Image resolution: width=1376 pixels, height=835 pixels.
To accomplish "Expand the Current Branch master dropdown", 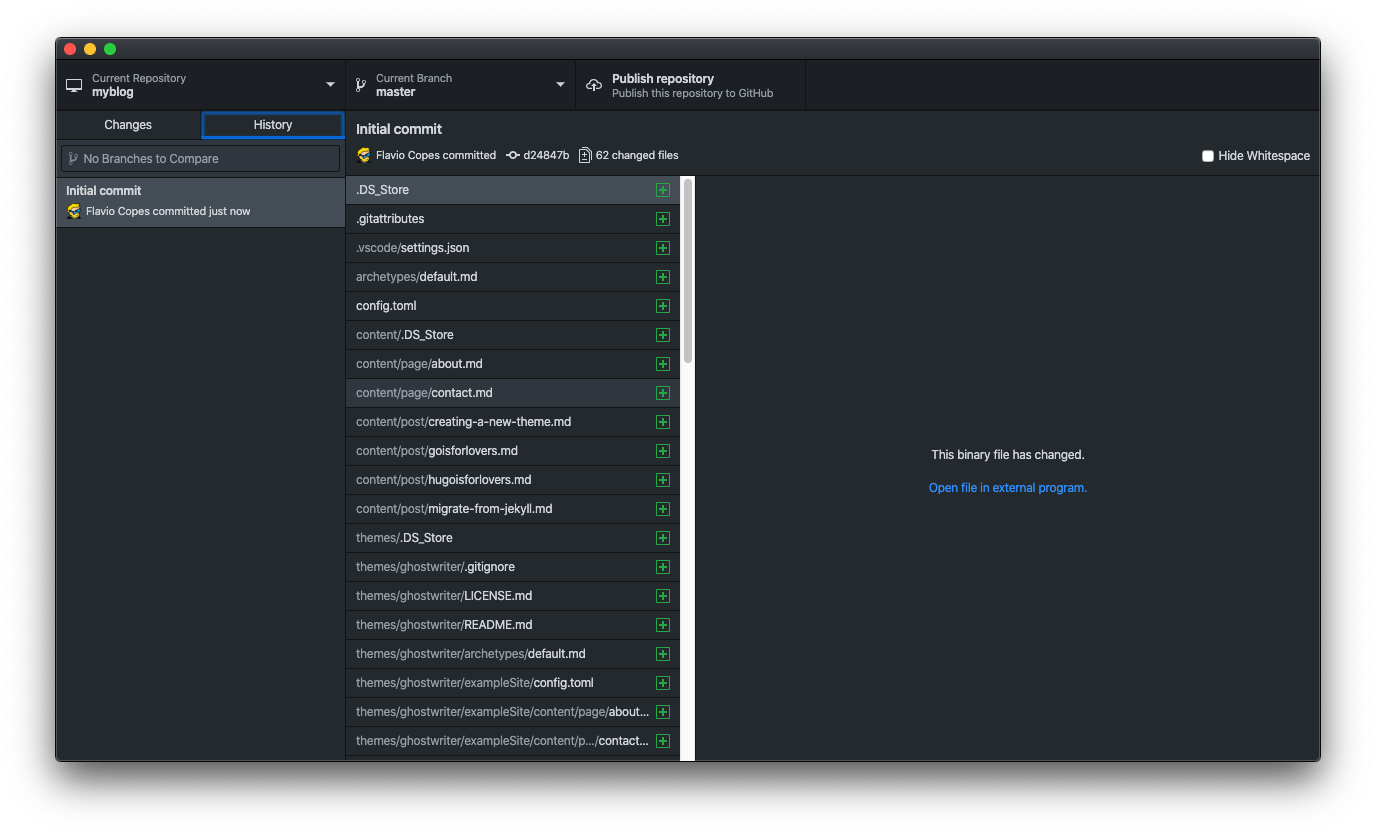I will pos(460,85).
